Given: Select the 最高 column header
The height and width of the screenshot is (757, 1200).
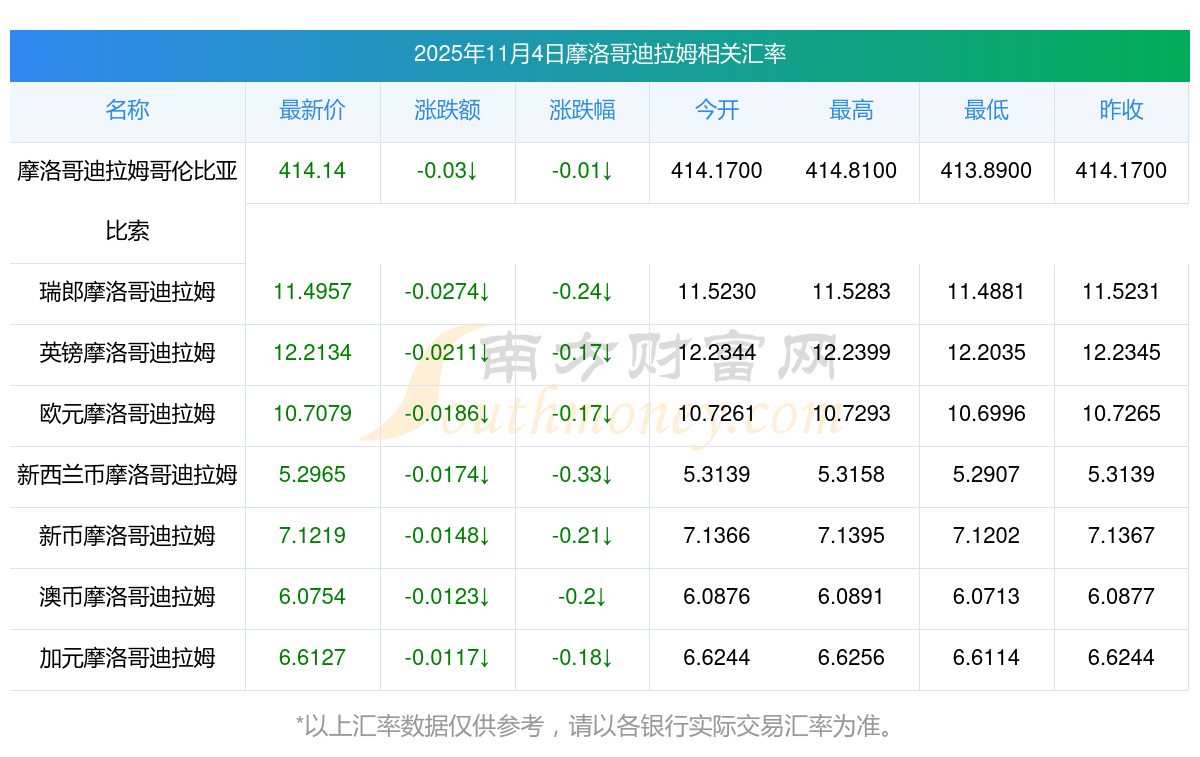Looking at the screenshot, I should click(x=851, y=111).
